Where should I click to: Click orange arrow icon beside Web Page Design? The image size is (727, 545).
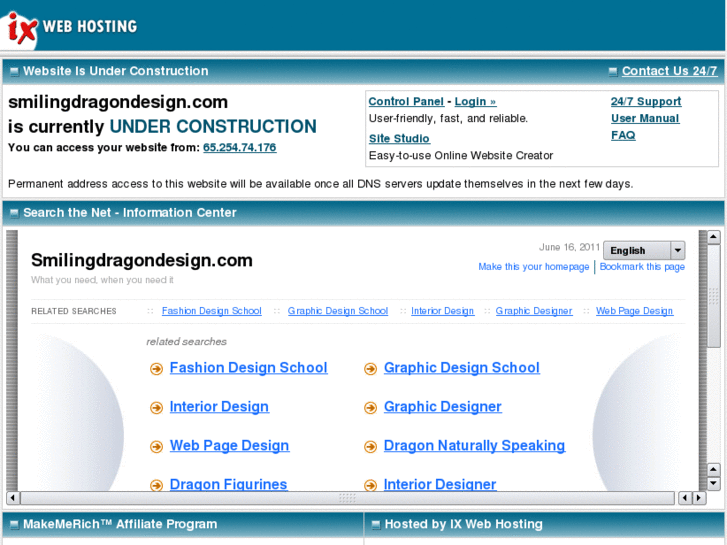[156, 447]
